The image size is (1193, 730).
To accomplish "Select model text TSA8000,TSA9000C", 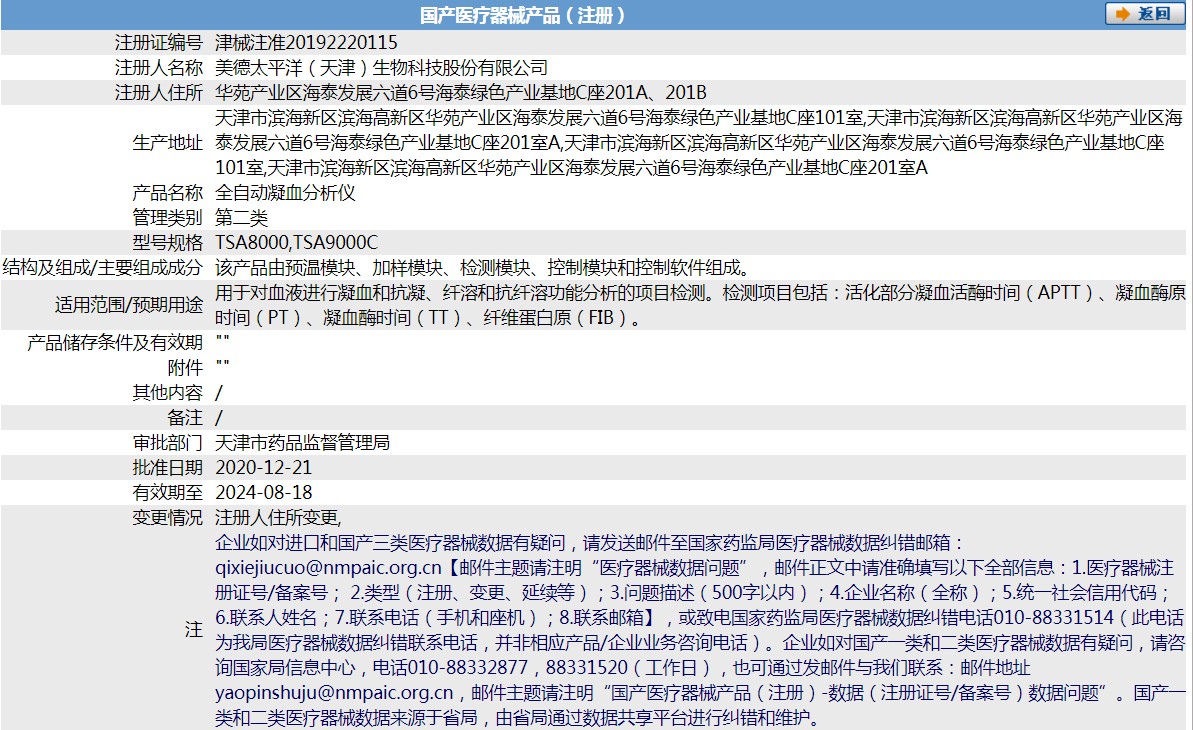I will point(299,241).
